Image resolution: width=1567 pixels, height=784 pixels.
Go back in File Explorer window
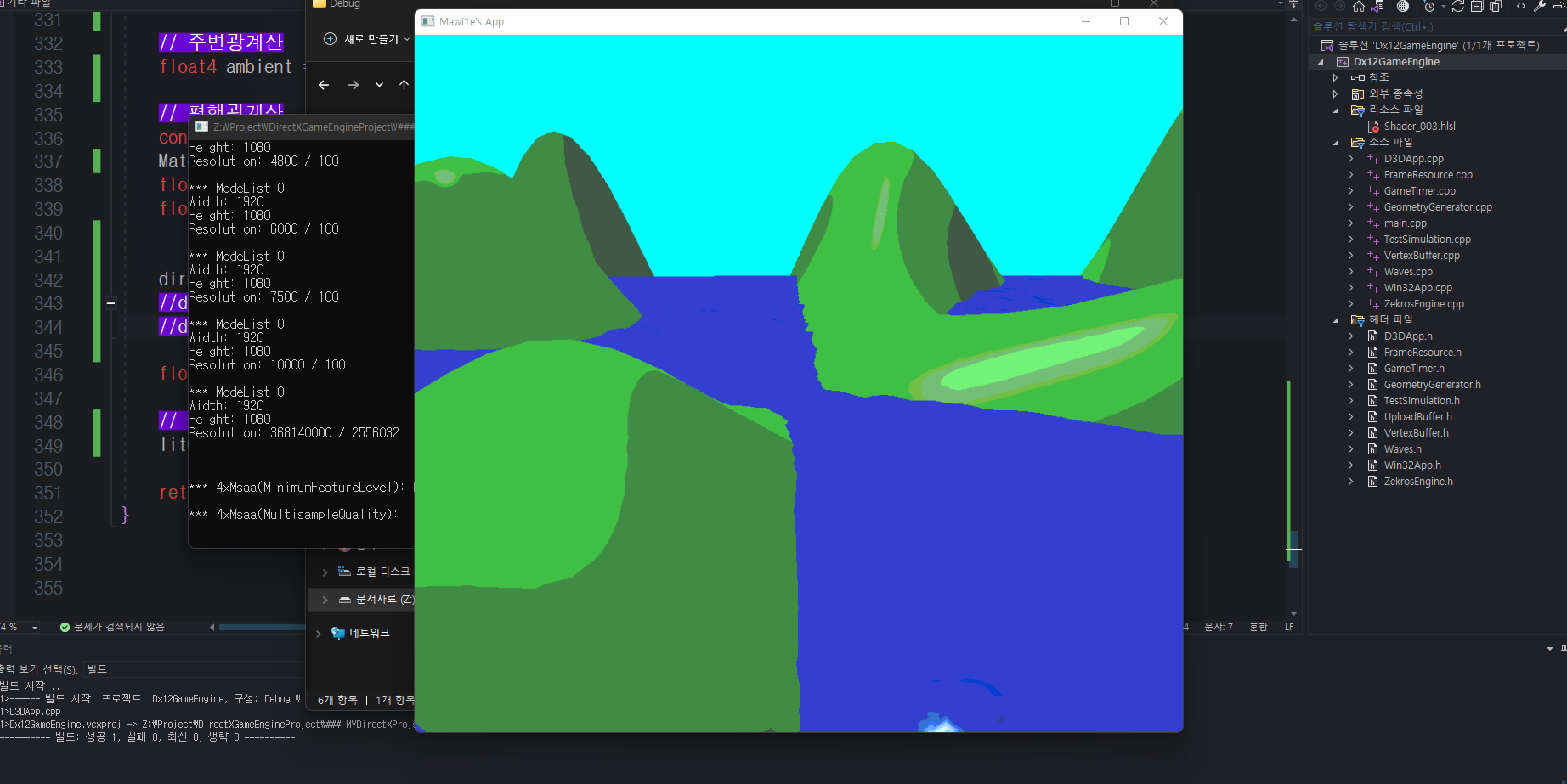pyautogui.click(x=324, y=85)
